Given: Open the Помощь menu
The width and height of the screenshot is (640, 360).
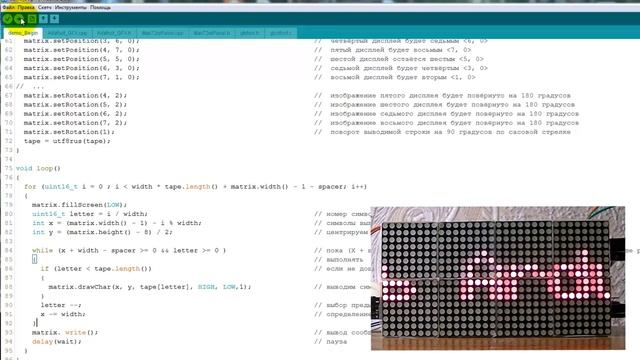Looking at the screenshot, I should coord(100,7).
